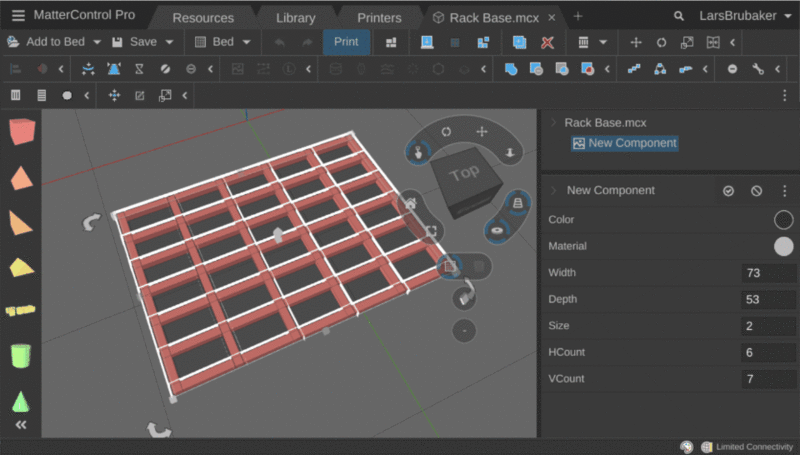
Task: Click the wrench repair icon
Action: tap(758, 69)
